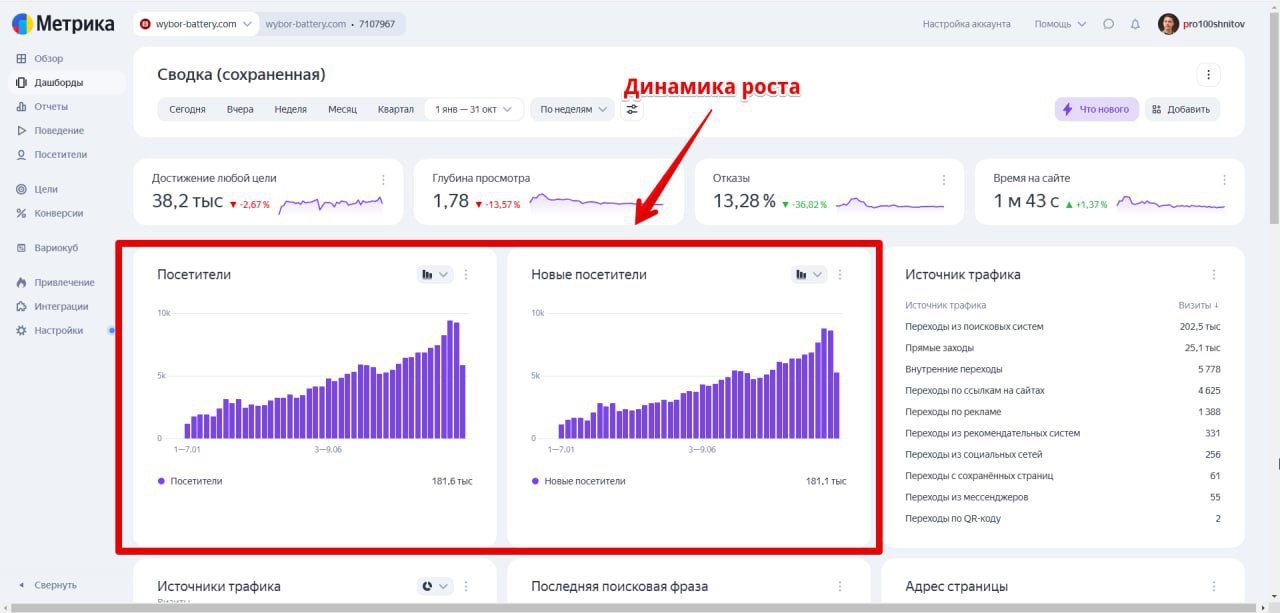Open Настройки in the sidebar

(x=58, y=331)
